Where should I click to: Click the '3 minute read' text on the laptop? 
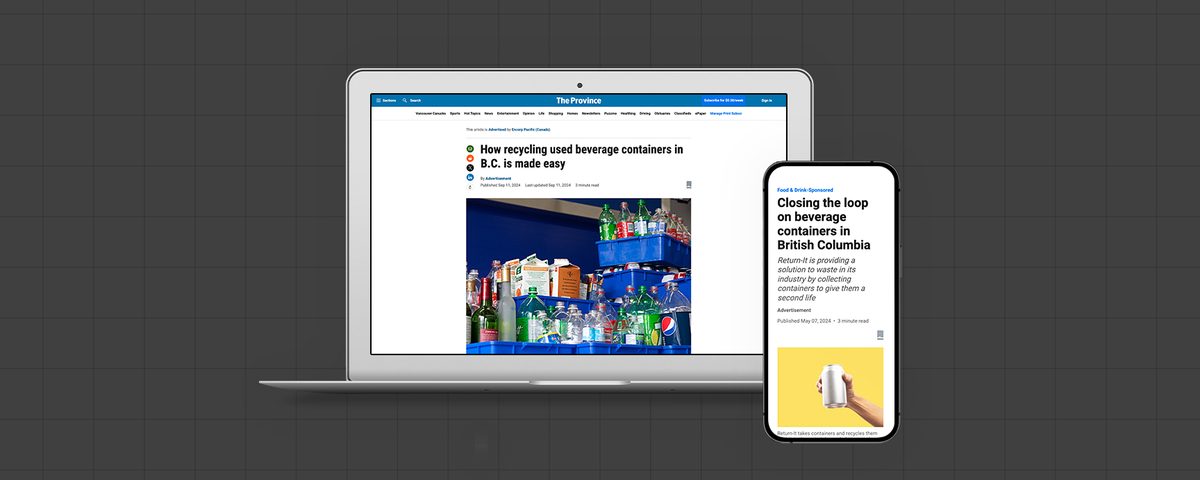coord(587,185)
